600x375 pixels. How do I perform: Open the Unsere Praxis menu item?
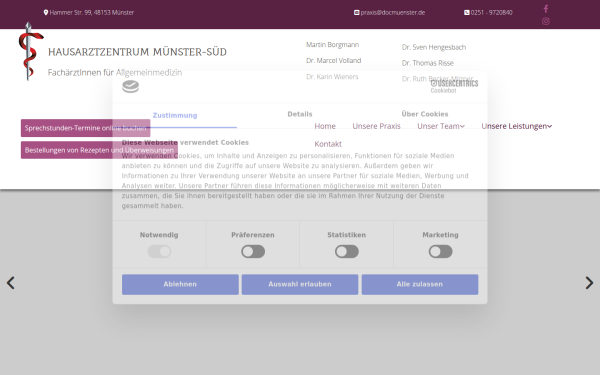point(376,126)
